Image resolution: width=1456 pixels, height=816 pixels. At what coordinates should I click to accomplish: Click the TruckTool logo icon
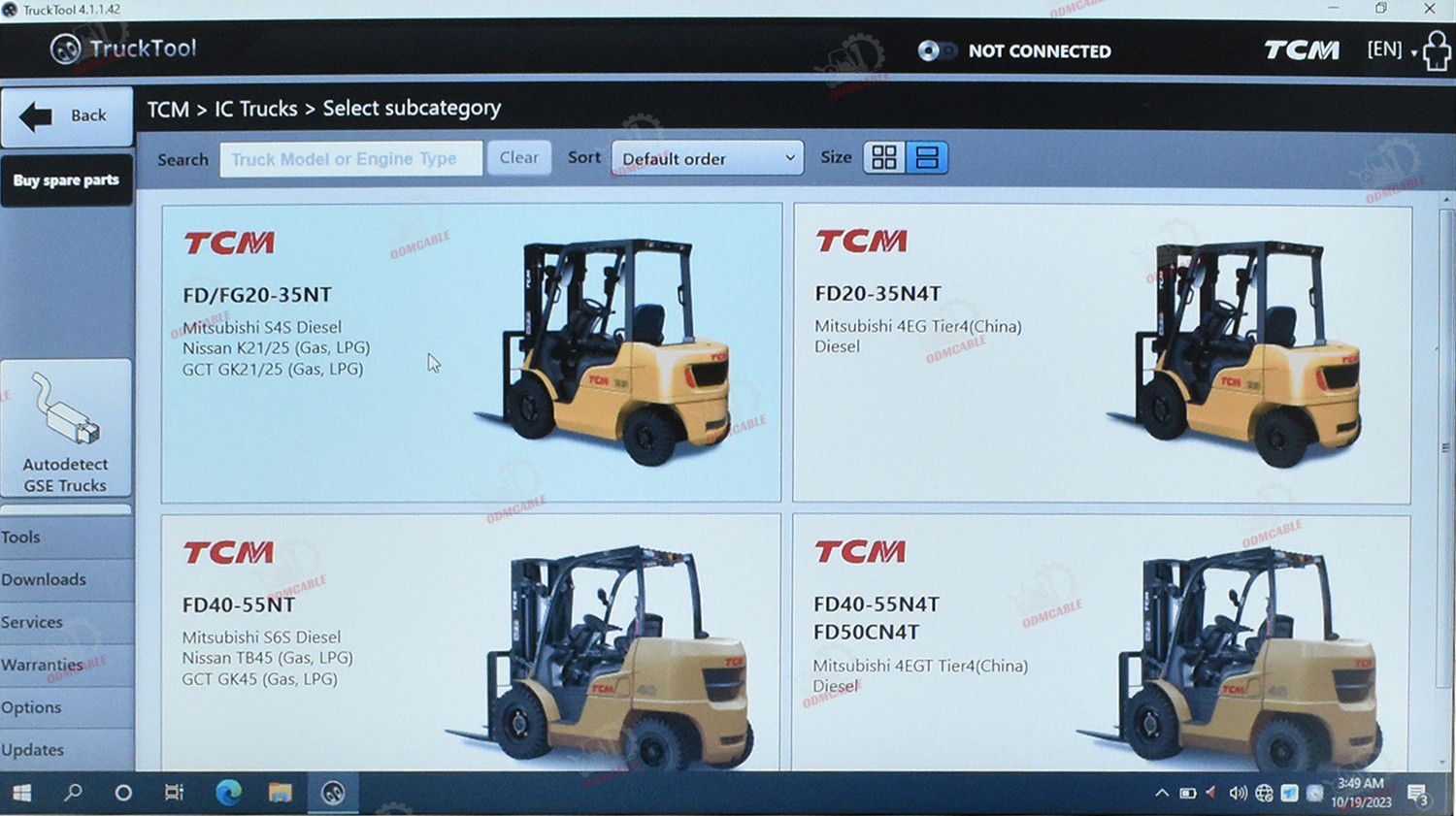pyautogui.click(x=65, y=49)
